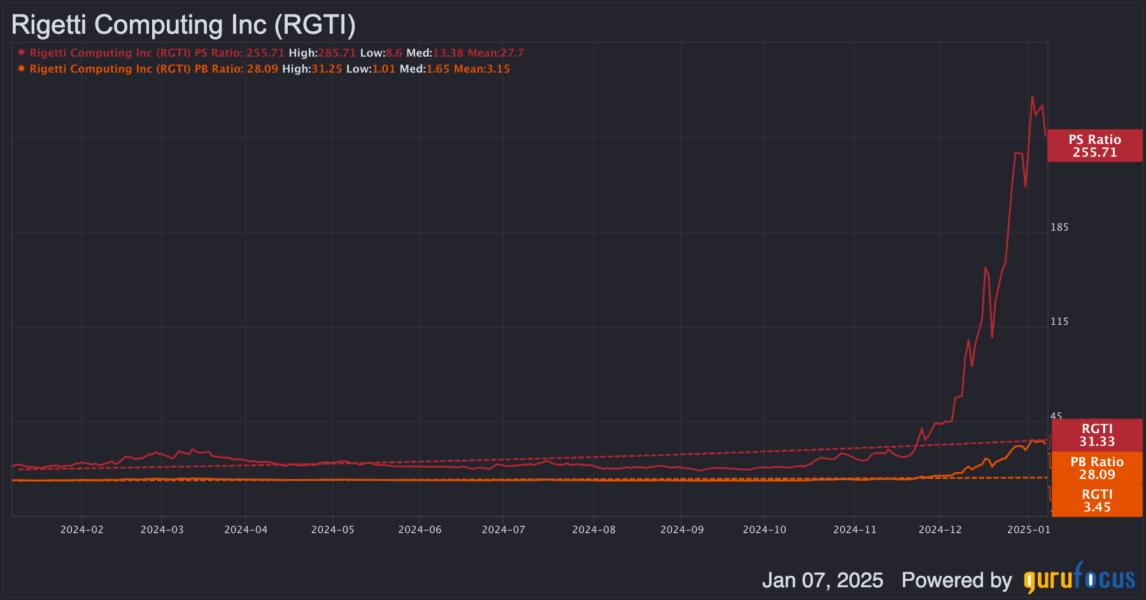Click the 2024-12 x-axis label
The width and height of the screenshot is (1146, 600).
tap(940, 529)
